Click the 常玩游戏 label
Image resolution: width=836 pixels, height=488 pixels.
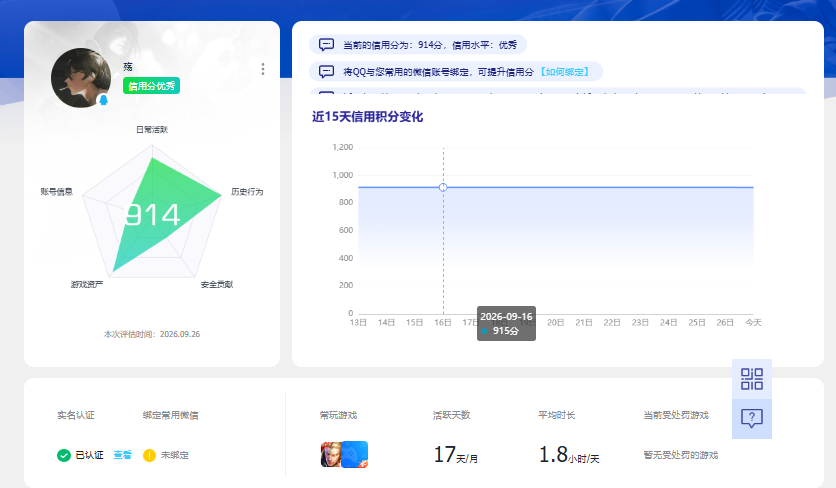339,415
